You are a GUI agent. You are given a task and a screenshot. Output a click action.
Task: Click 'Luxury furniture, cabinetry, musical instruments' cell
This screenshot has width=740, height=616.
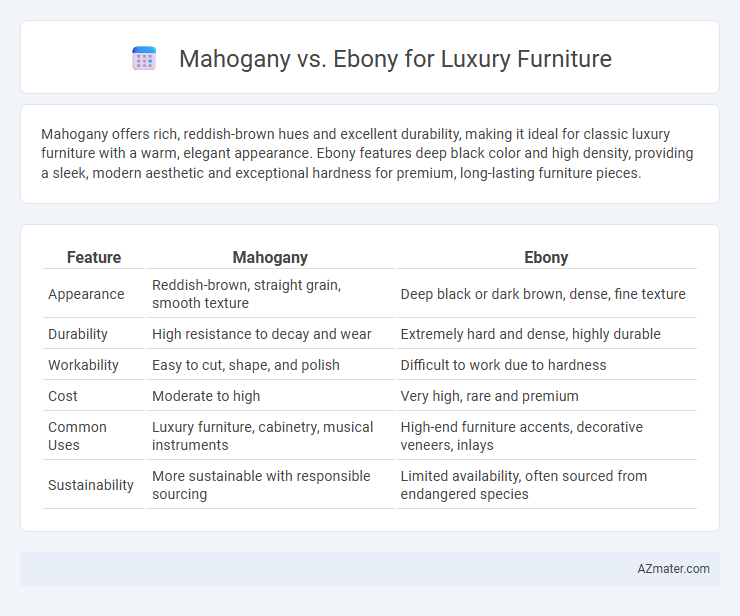tap(270, 436)
